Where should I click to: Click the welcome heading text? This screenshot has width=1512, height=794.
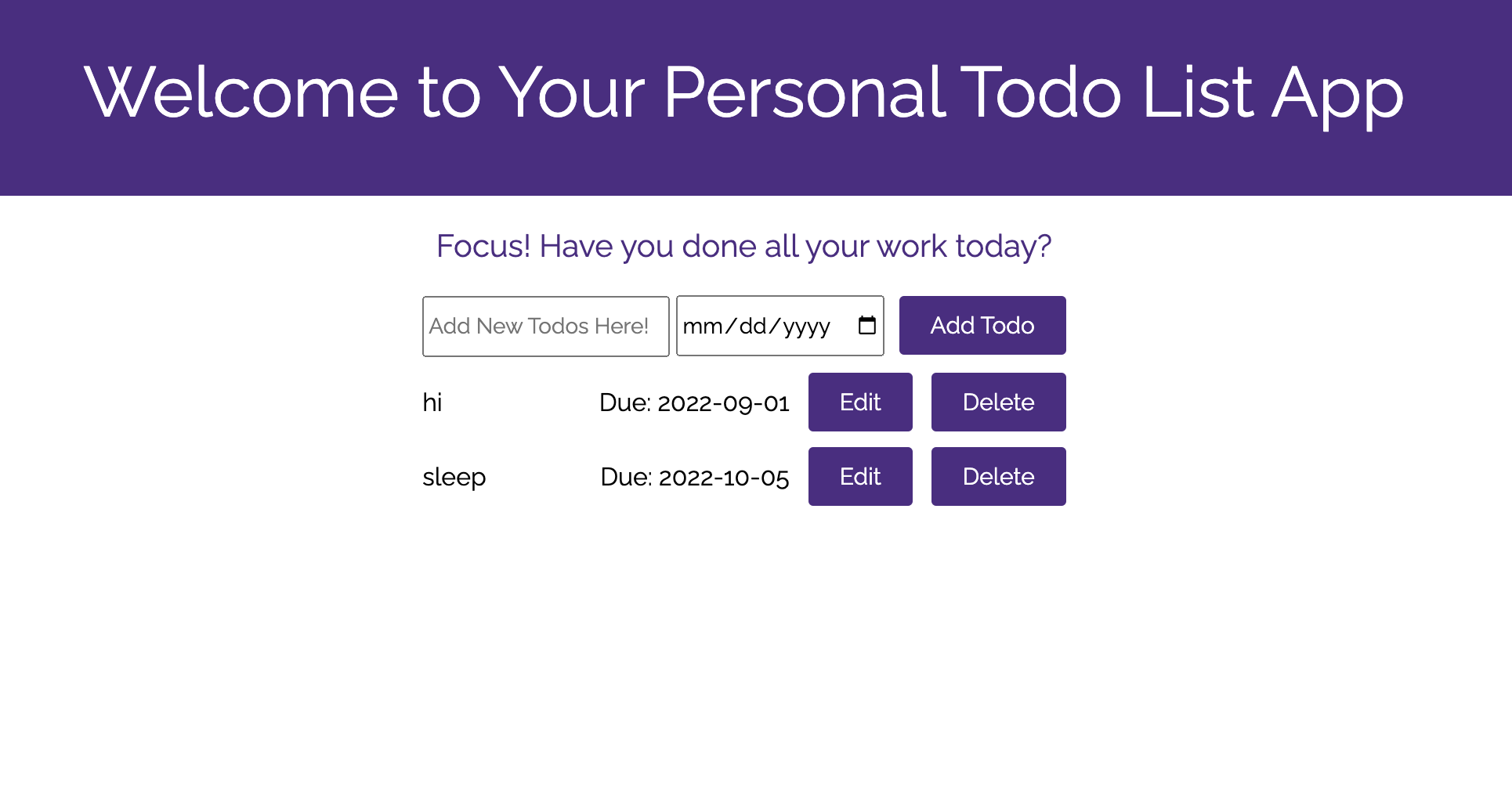(x=744, y=92)
